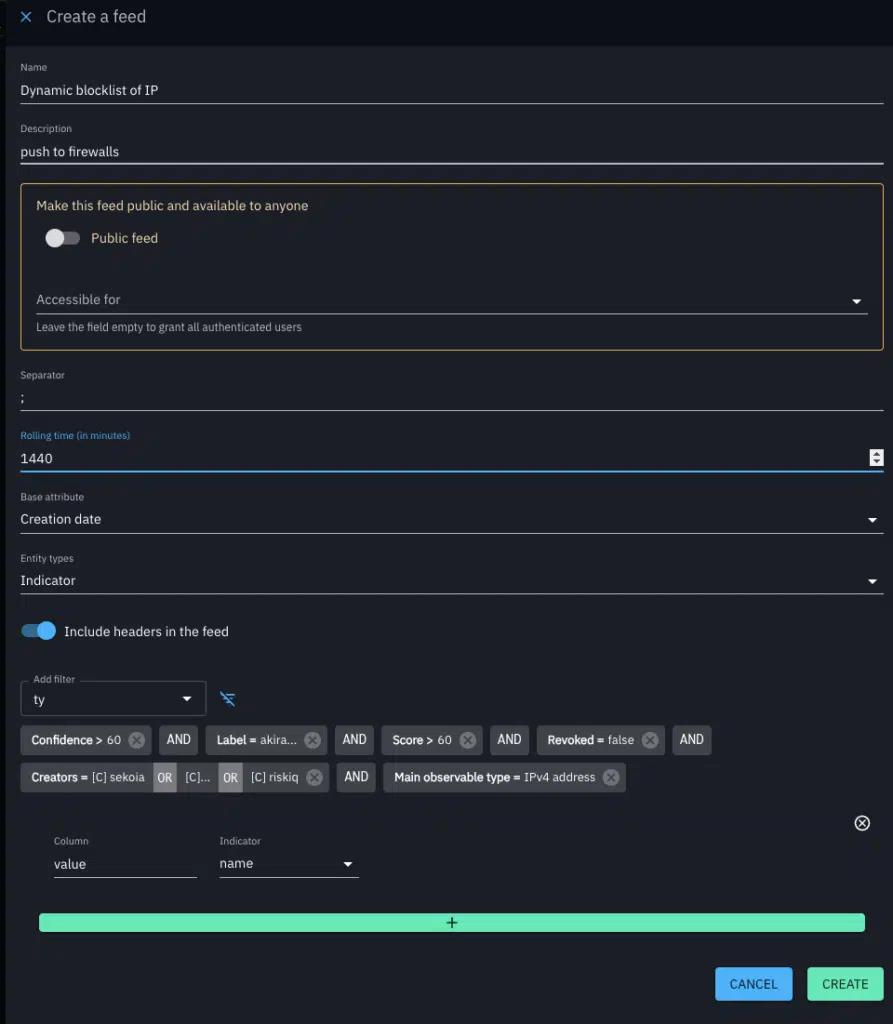Image resolution: width=893 pixels, height=1024 pixels.
Task: Click the Create button
Action: [845, 984]
